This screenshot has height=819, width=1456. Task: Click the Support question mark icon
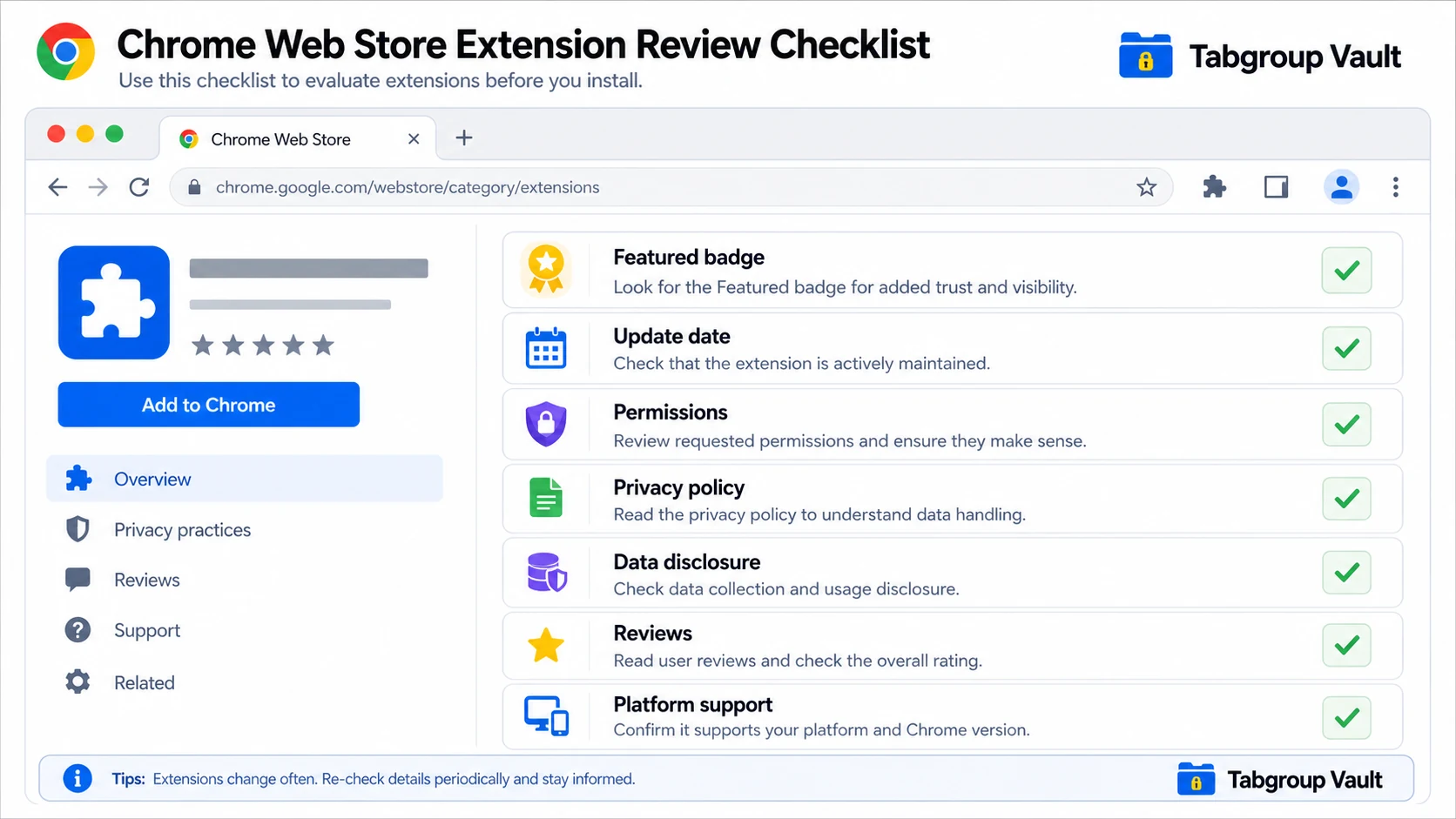coord(78,630)
